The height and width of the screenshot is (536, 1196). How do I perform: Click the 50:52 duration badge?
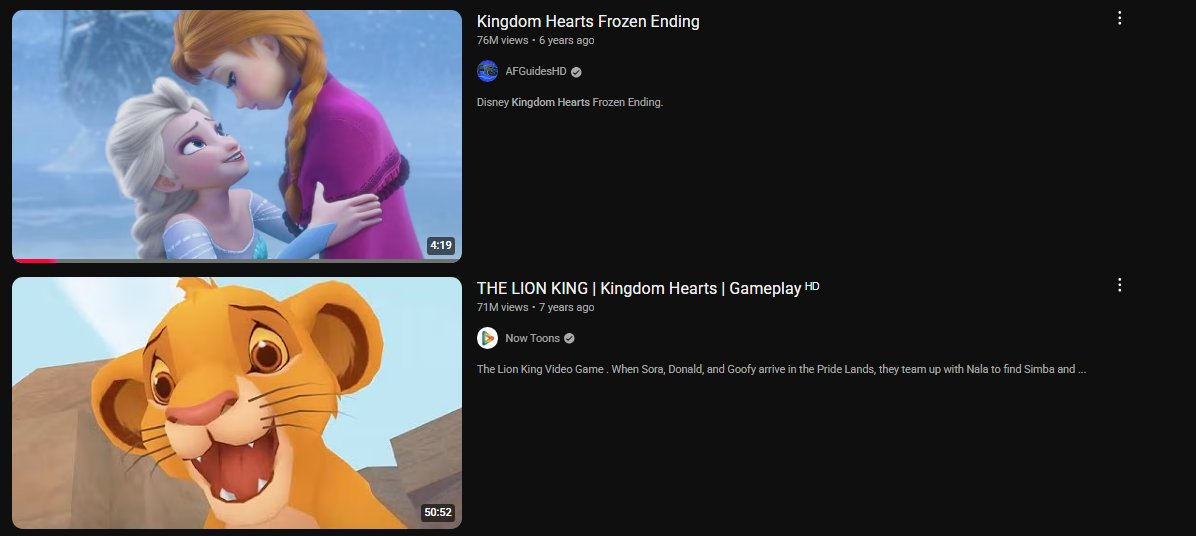point(438,512)
